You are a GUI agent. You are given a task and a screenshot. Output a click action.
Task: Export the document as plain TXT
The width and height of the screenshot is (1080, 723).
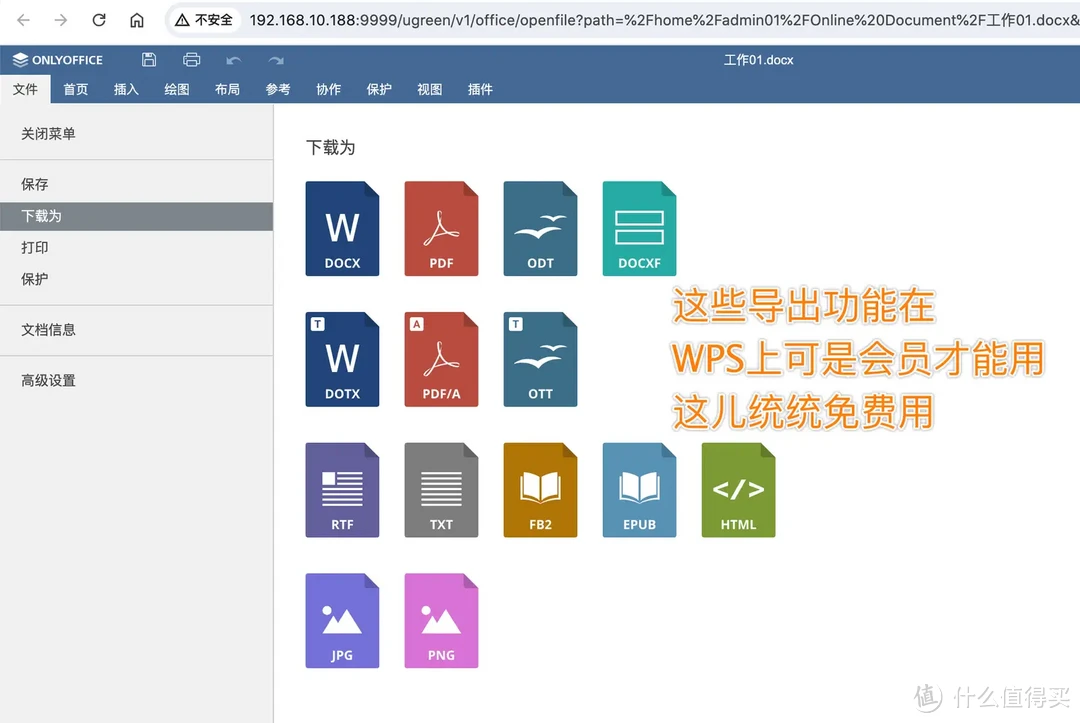click(441, 489)
